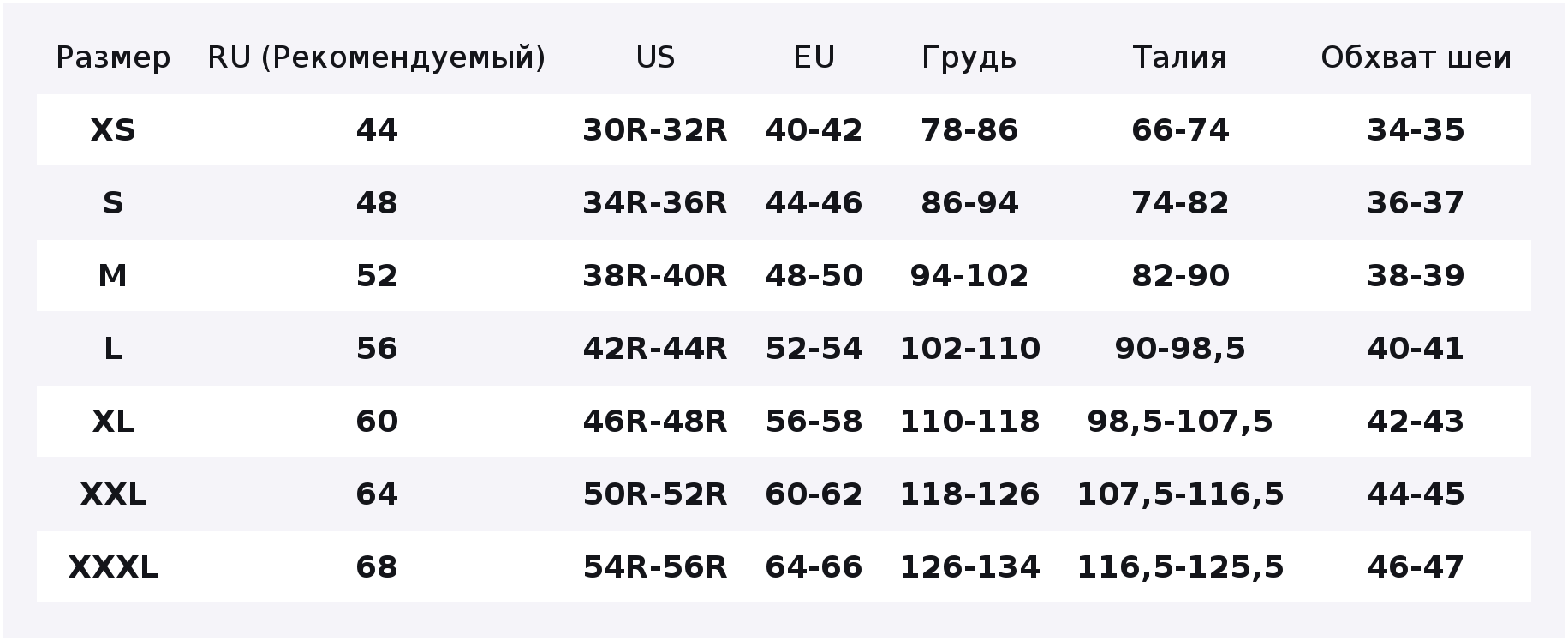
Task: Click the XXXL size label
Action: [113, 567]
